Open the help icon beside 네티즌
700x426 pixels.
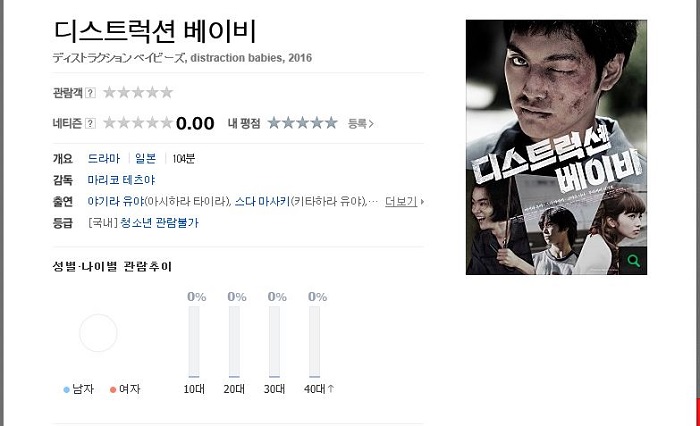tap(90, 123)
